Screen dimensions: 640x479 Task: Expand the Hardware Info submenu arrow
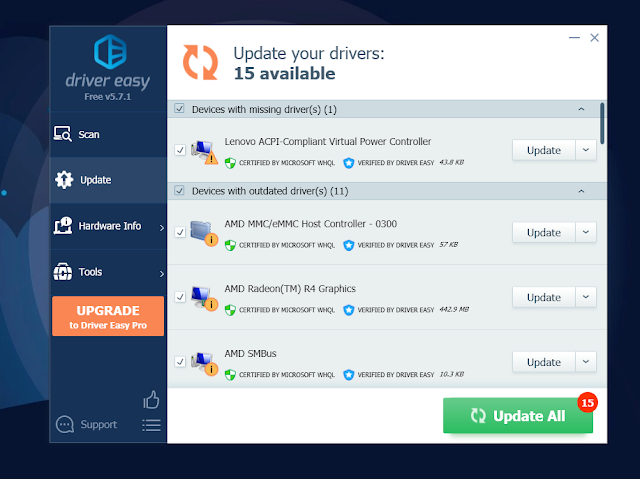[162, 228]
